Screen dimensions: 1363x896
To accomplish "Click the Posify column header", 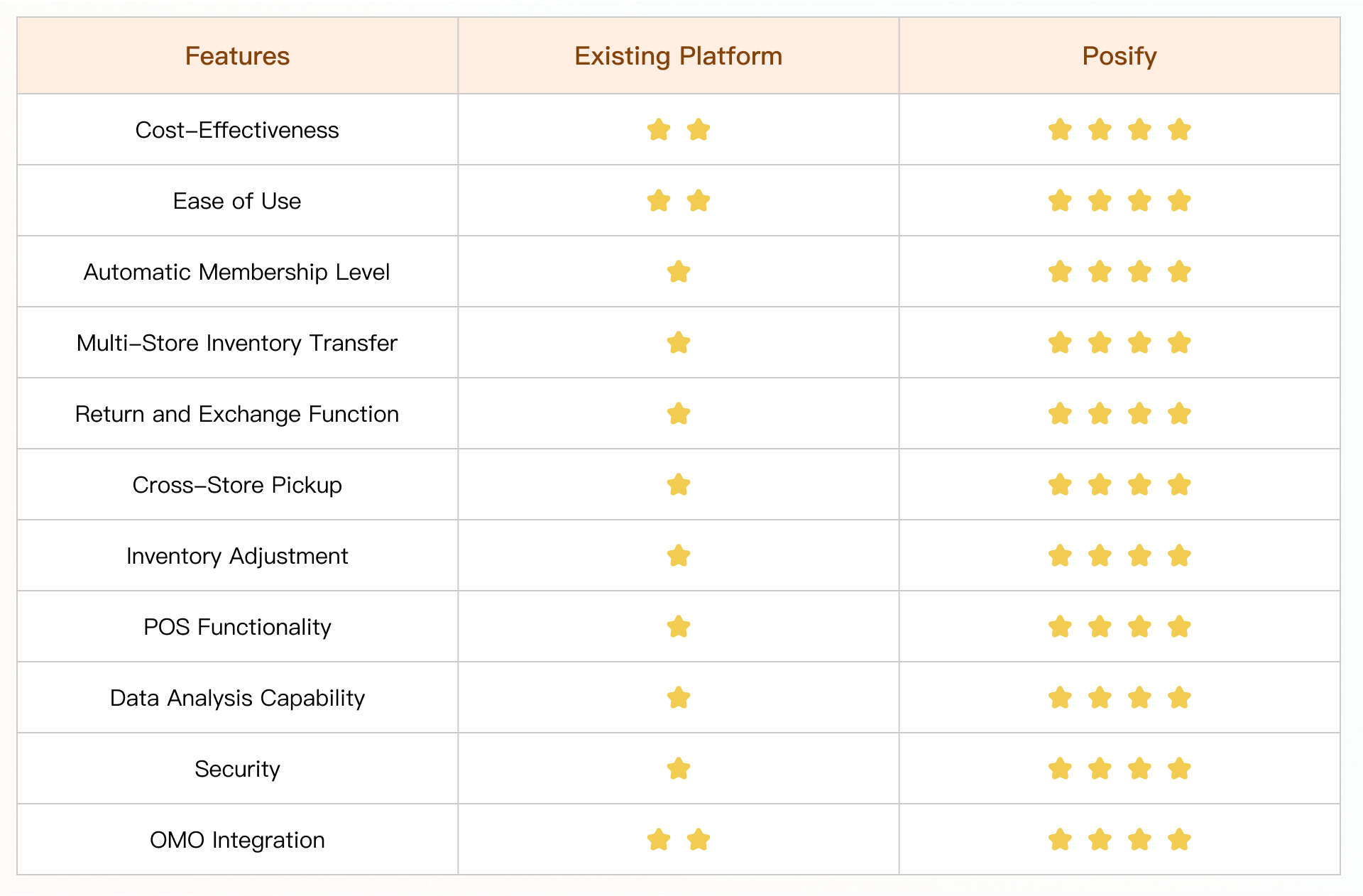I will (1119, 56).
